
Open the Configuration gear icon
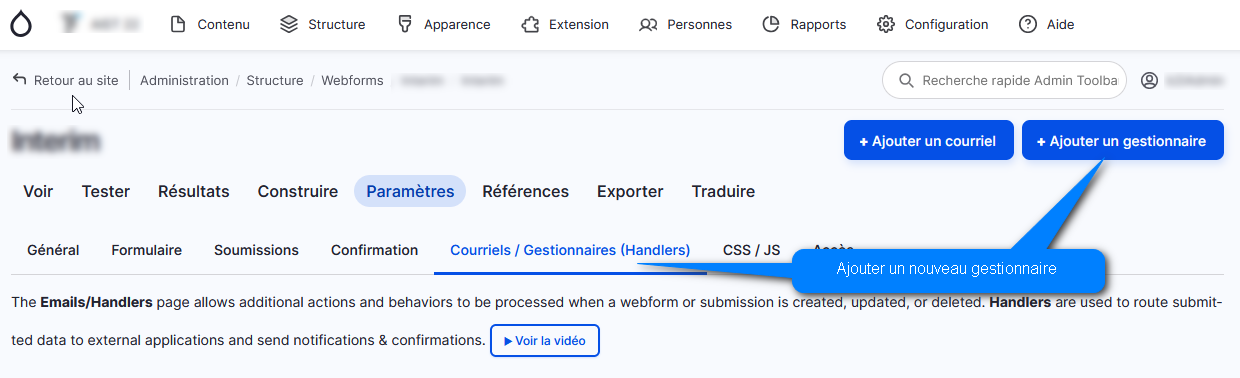pos(885,24)
